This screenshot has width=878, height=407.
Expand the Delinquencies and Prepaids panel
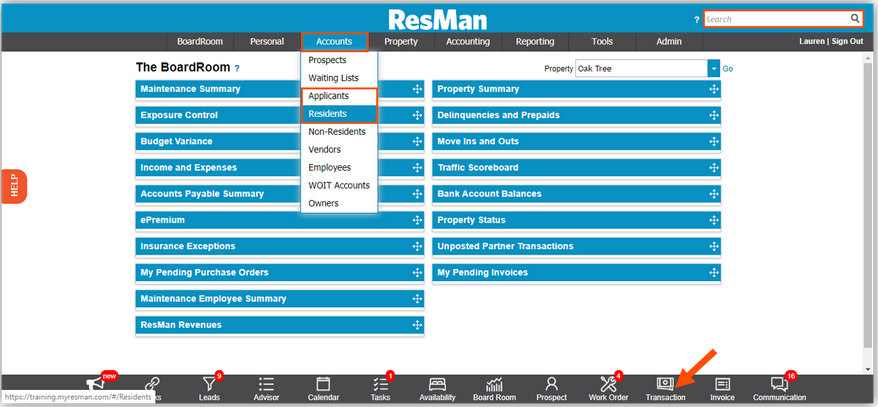(576, 115)
